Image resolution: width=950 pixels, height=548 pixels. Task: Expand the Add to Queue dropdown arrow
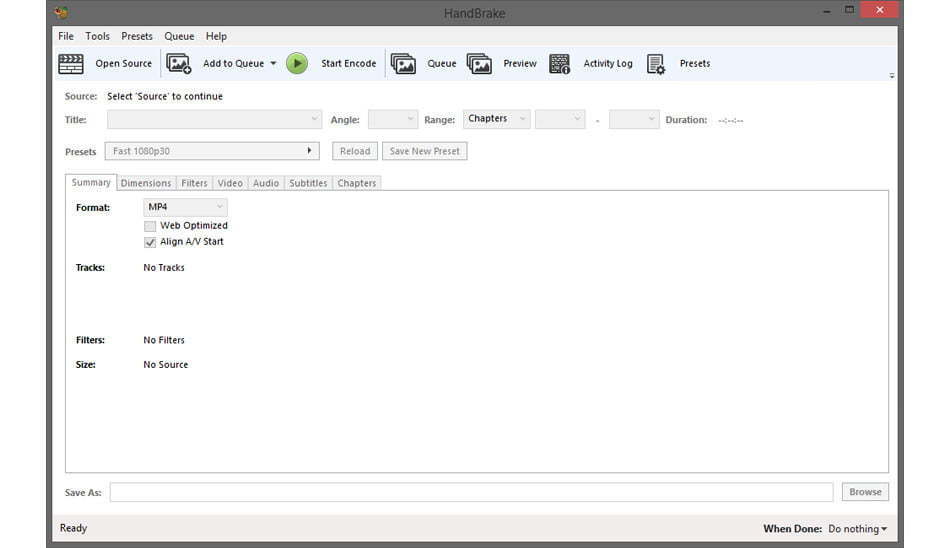tap(273, 64)
